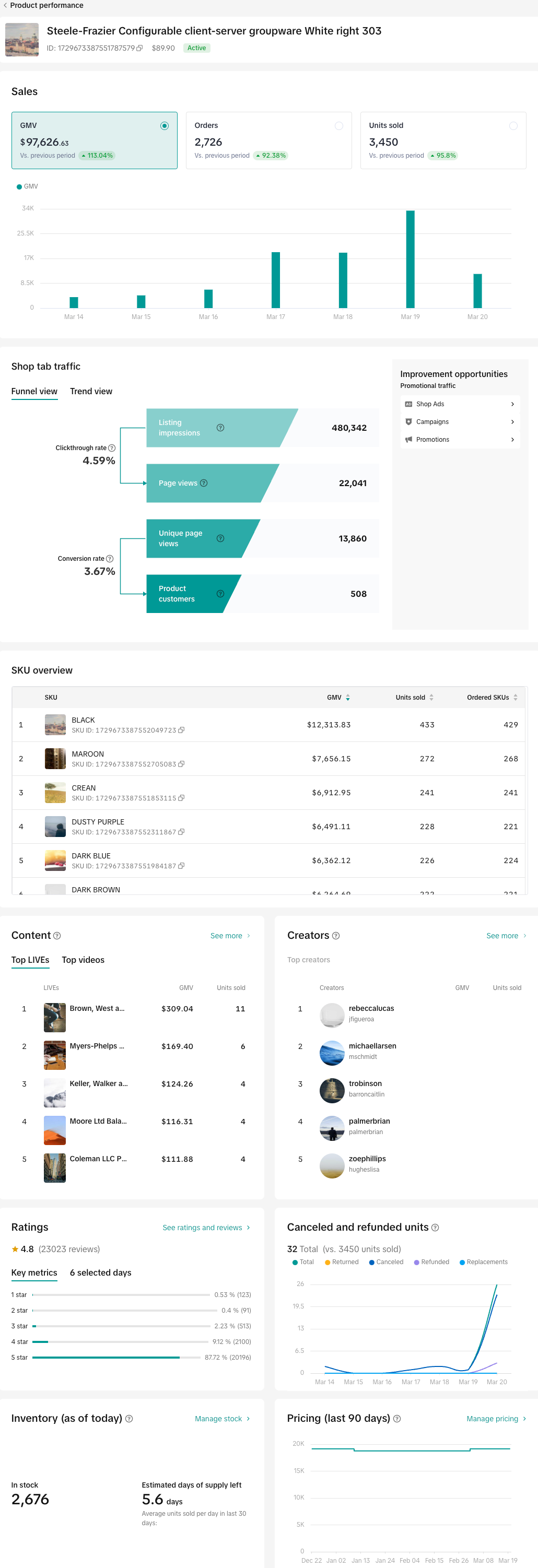538x1568 pixels.
Task: Select the GMV metric radio button
Action: pos(165,126)
